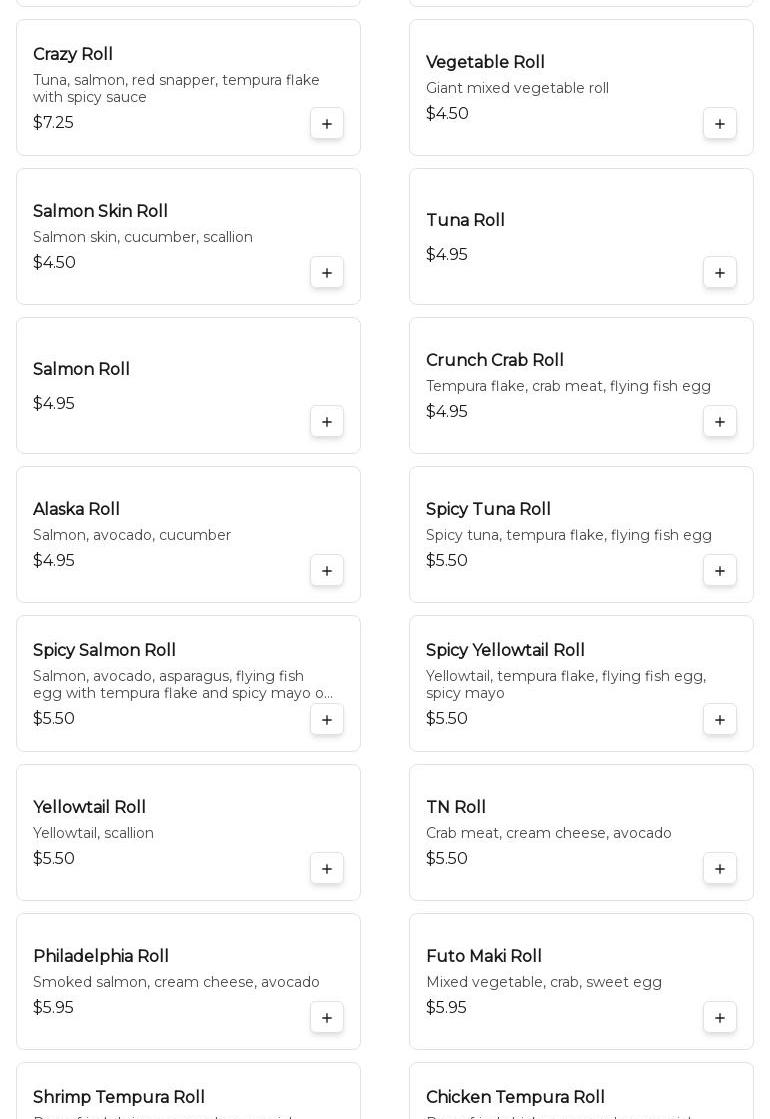Viewport: 770px width, 1119px height.
Task: Add Spicy Salmon Roll with plus icon
Action: click(327, 720)
